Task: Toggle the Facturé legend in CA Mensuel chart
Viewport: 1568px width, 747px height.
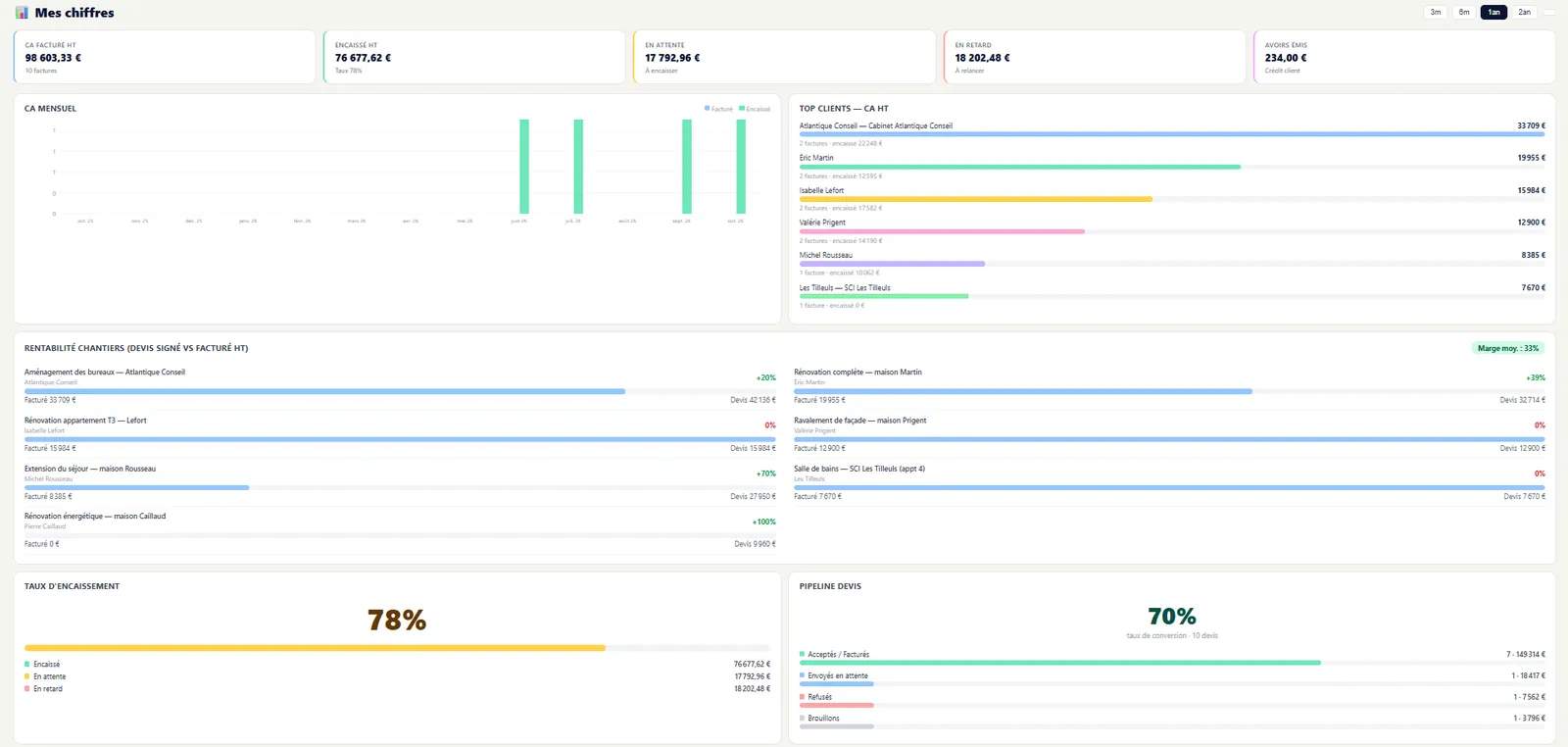Action: [718, 109]
